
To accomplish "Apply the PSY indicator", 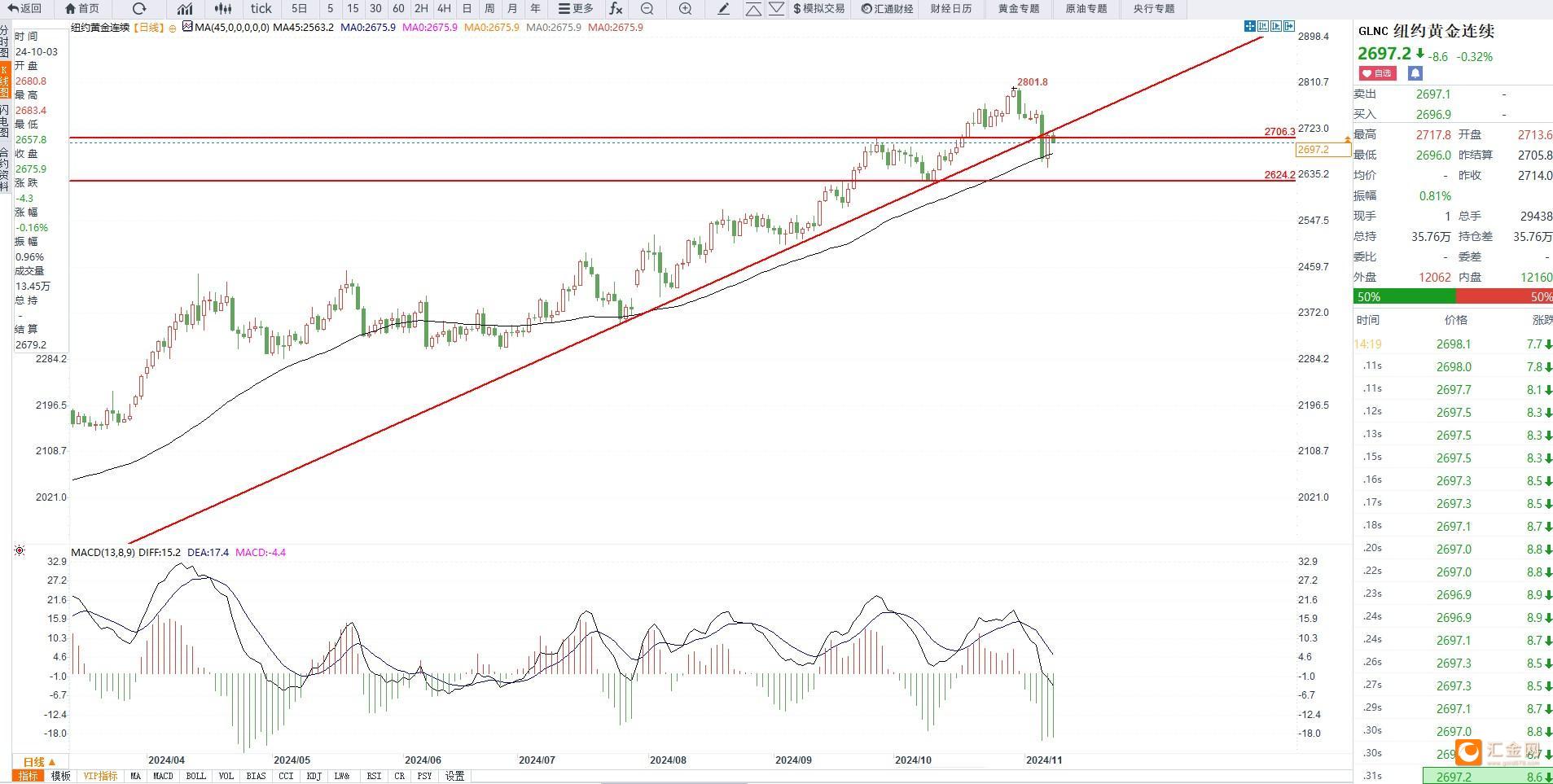I will 424,777.
